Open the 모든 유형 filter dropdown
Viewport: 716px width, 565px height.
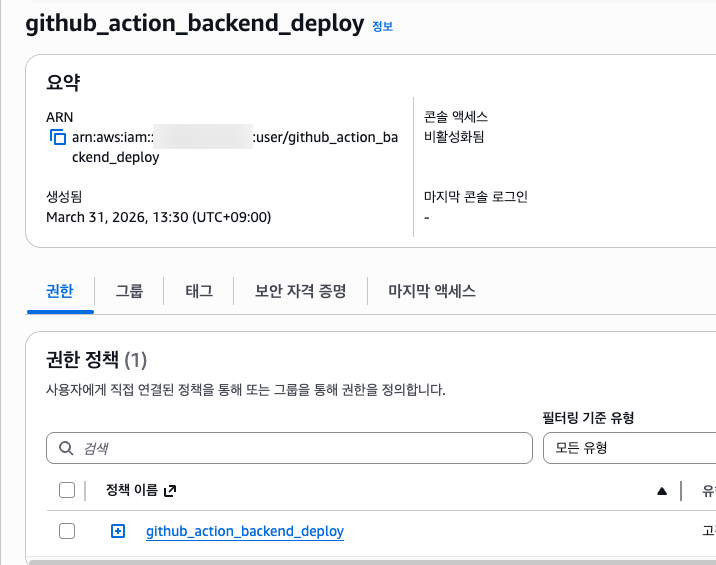pyautogui.click(x=629, y=448)
